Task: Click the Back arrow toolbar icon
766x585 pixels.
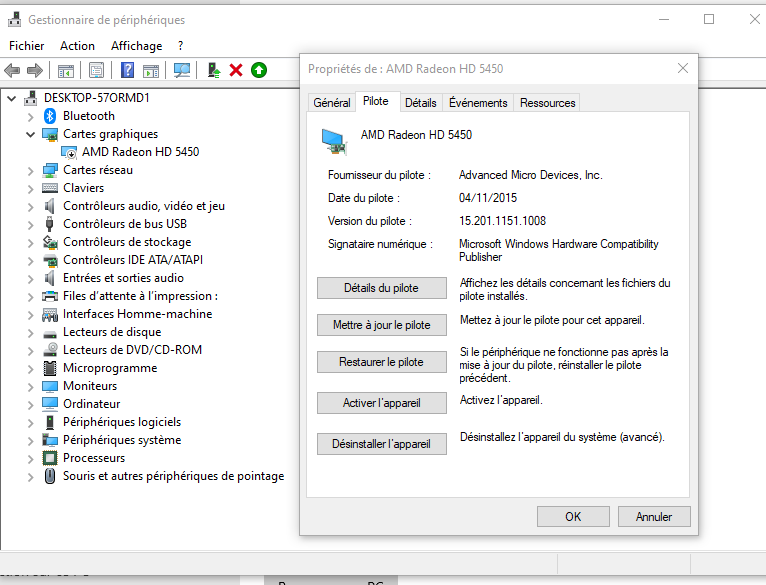Action: (12, 71)
